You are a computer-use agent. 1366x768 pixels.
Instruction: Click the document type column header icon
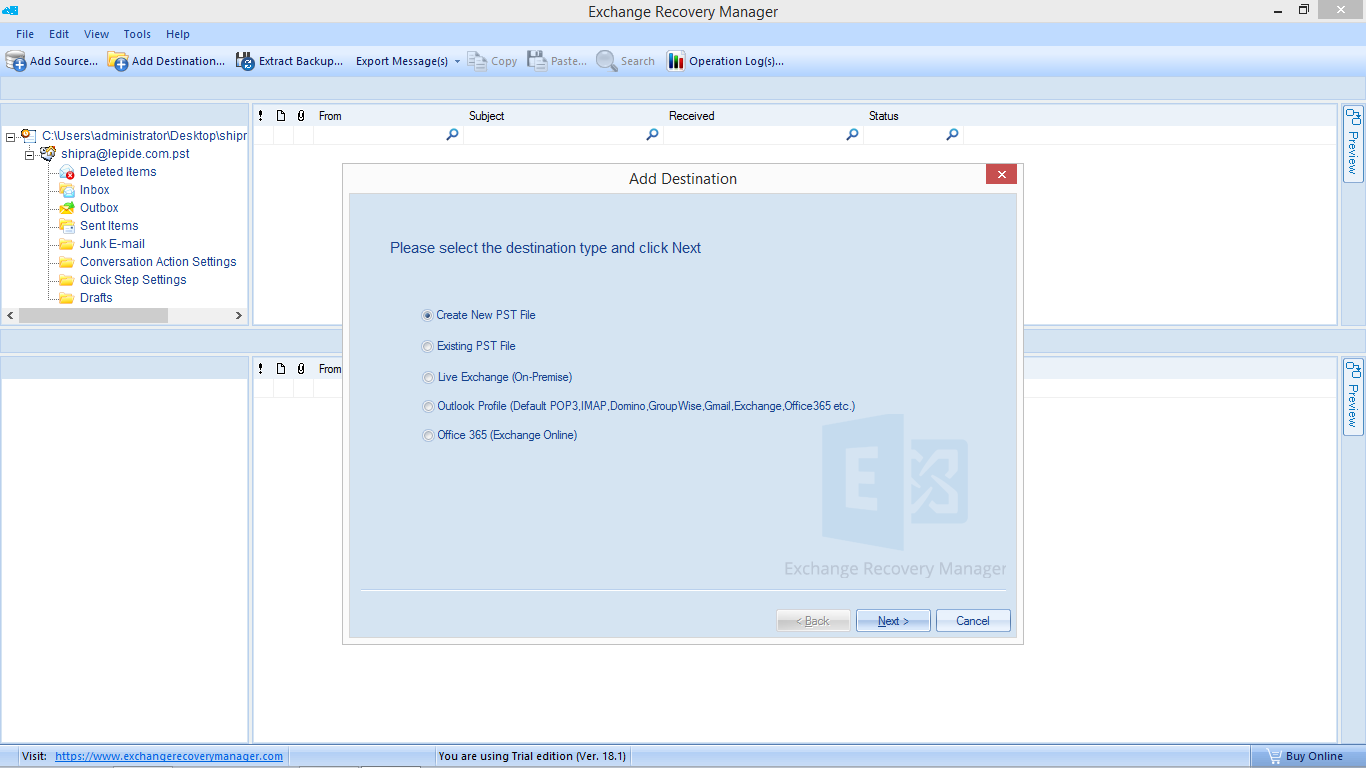281,116
